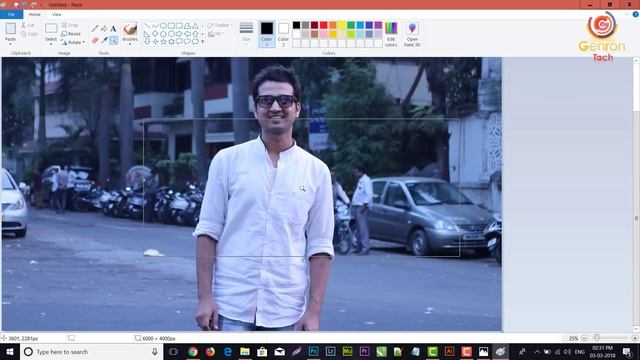Open File Explorer from taskbar
This screenshot has height=360, width=640.
(244, 351)
